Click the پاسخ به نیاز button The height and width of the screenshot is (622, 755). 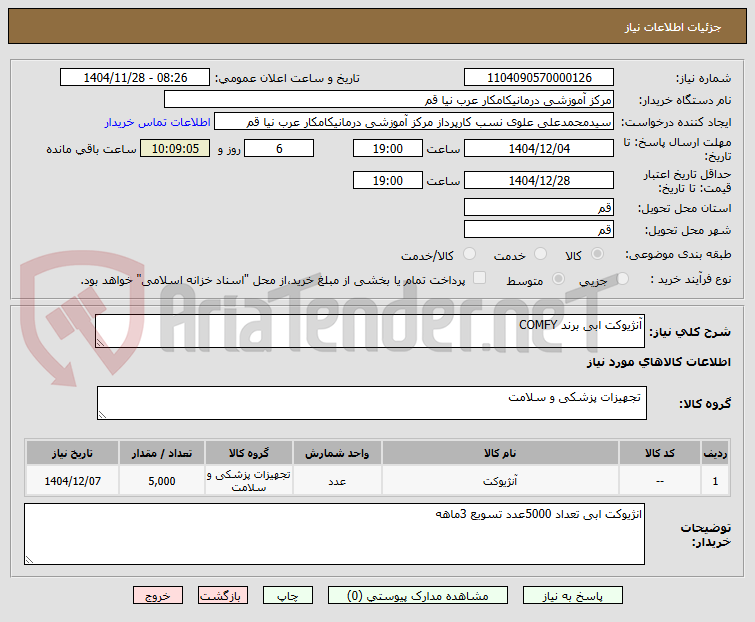tap(573, 595)
